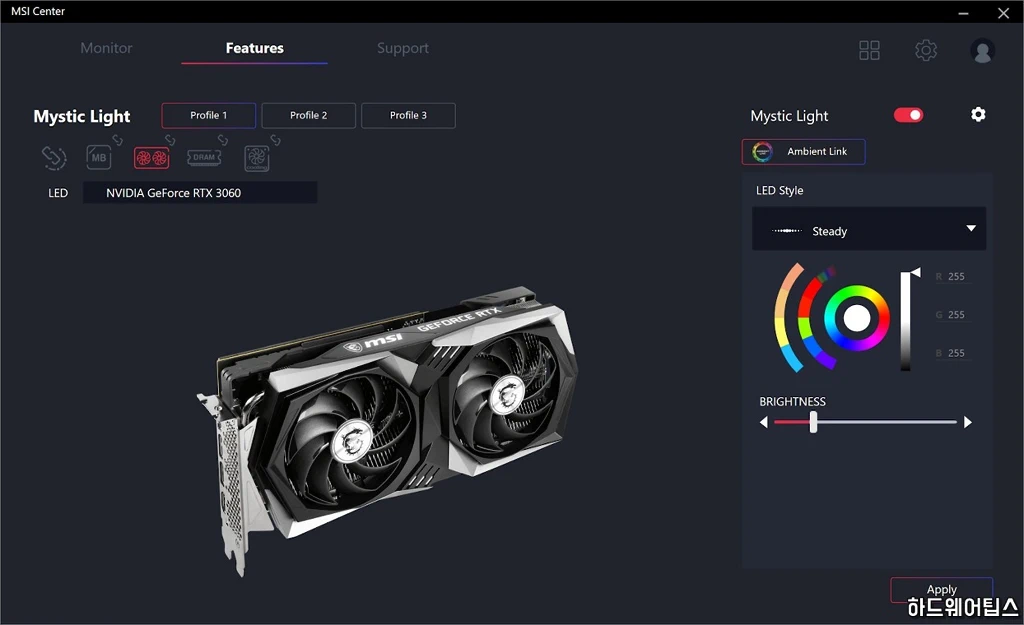The height and width of the screenshot is (625, 1024).
Task: Minimize the MSI Center window
Action: (963, 13)
